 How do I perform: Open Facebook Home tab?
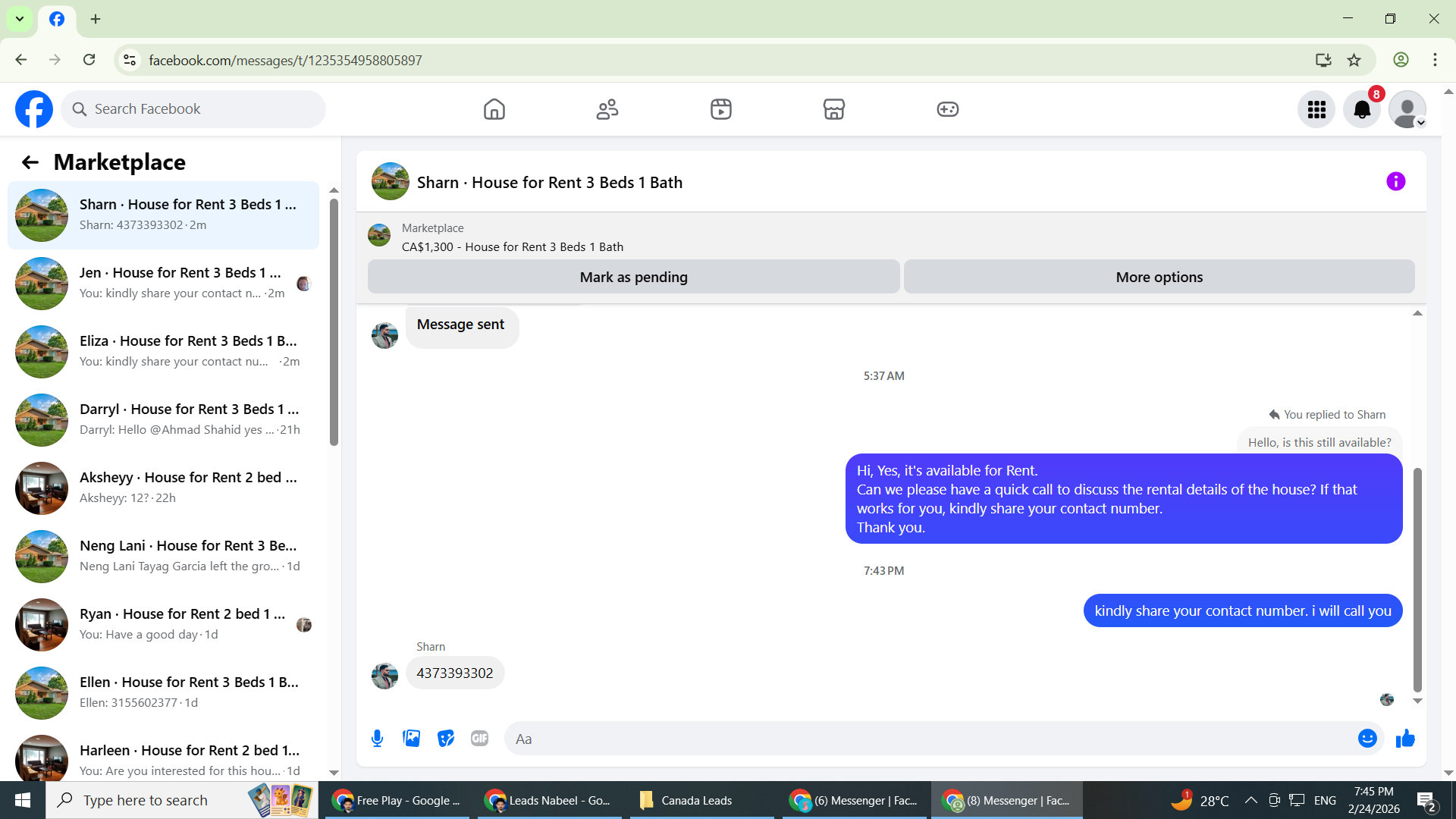click(494, 110)
